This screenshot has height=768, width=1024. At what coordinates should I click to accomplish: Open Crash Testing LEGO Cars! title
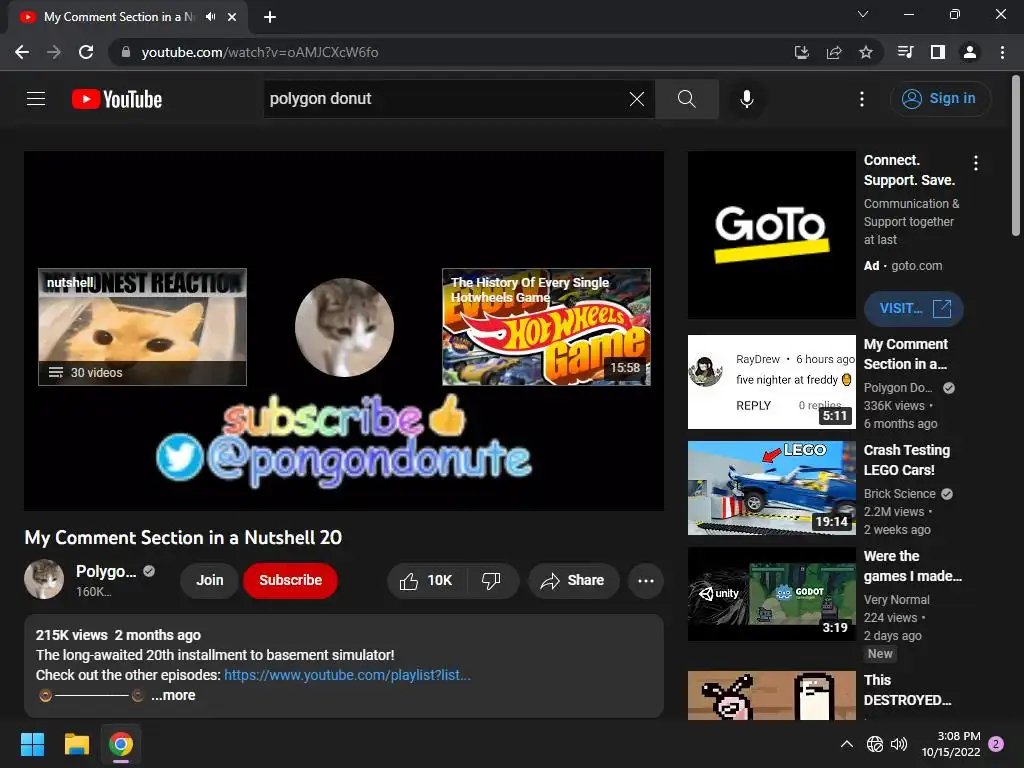coord(906,460)
